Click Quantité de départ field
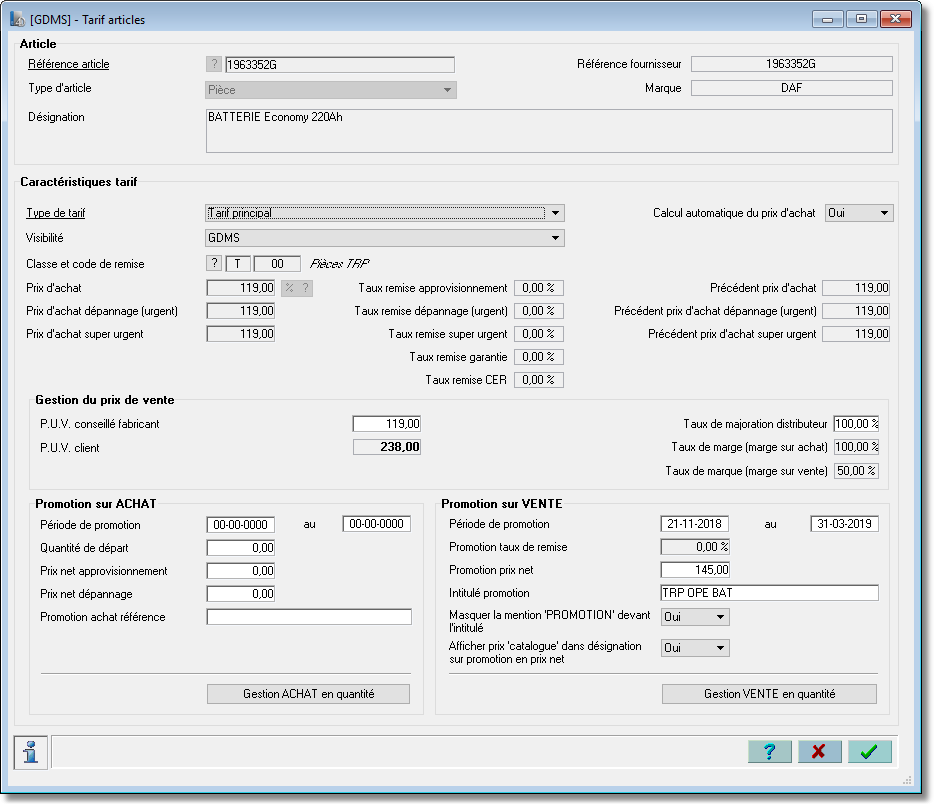934x806 pixels. pyautogui.click(x=241, y=548)
